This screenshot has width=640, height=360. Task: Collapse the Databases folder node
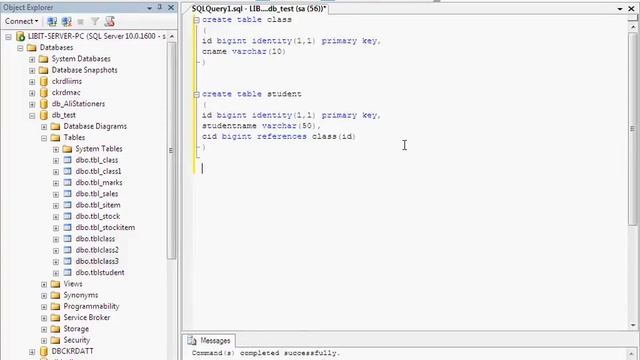(20, 48)
